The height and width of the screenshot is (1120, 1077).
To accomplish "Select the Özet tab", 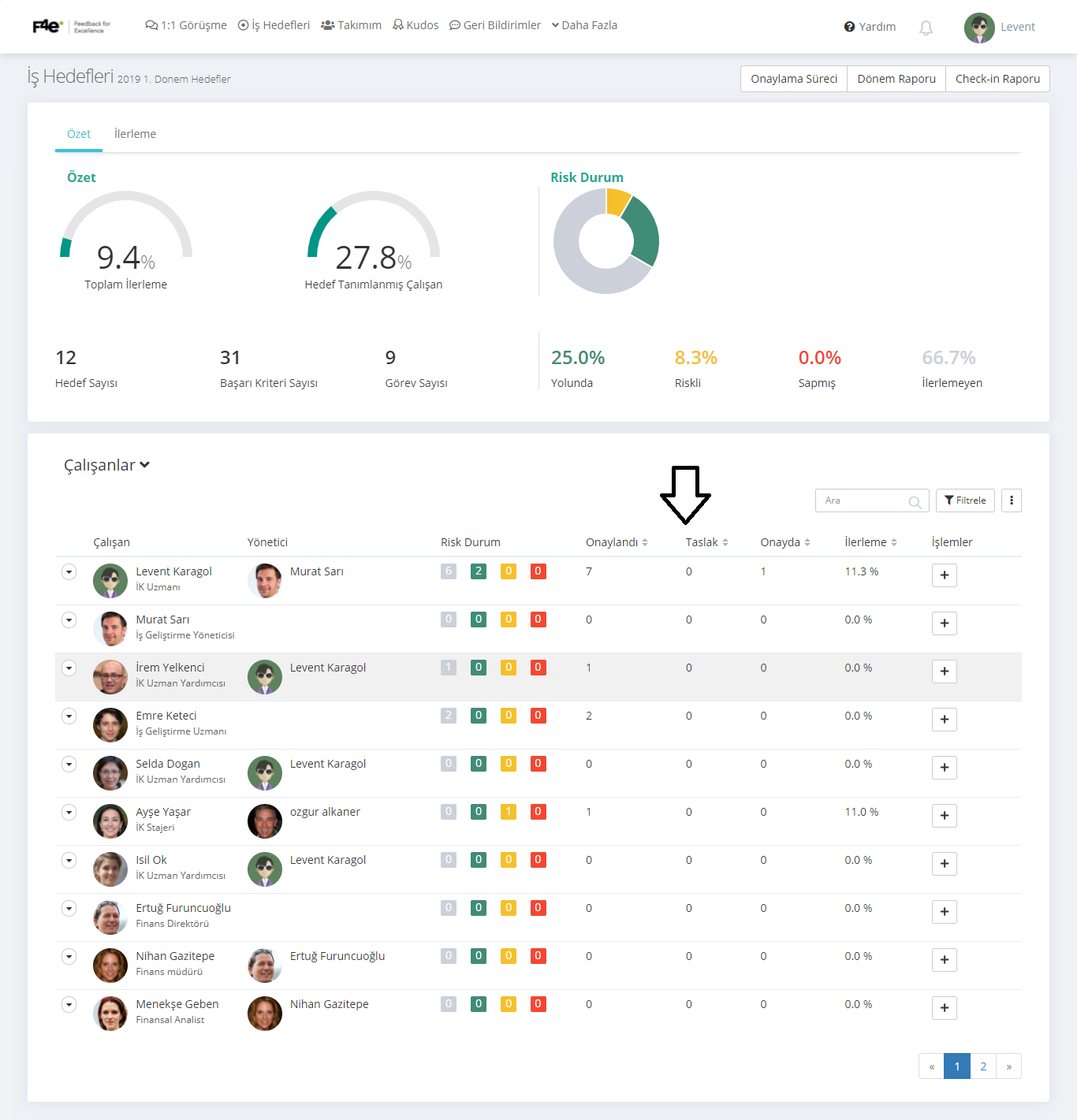I will pos(79,134).
